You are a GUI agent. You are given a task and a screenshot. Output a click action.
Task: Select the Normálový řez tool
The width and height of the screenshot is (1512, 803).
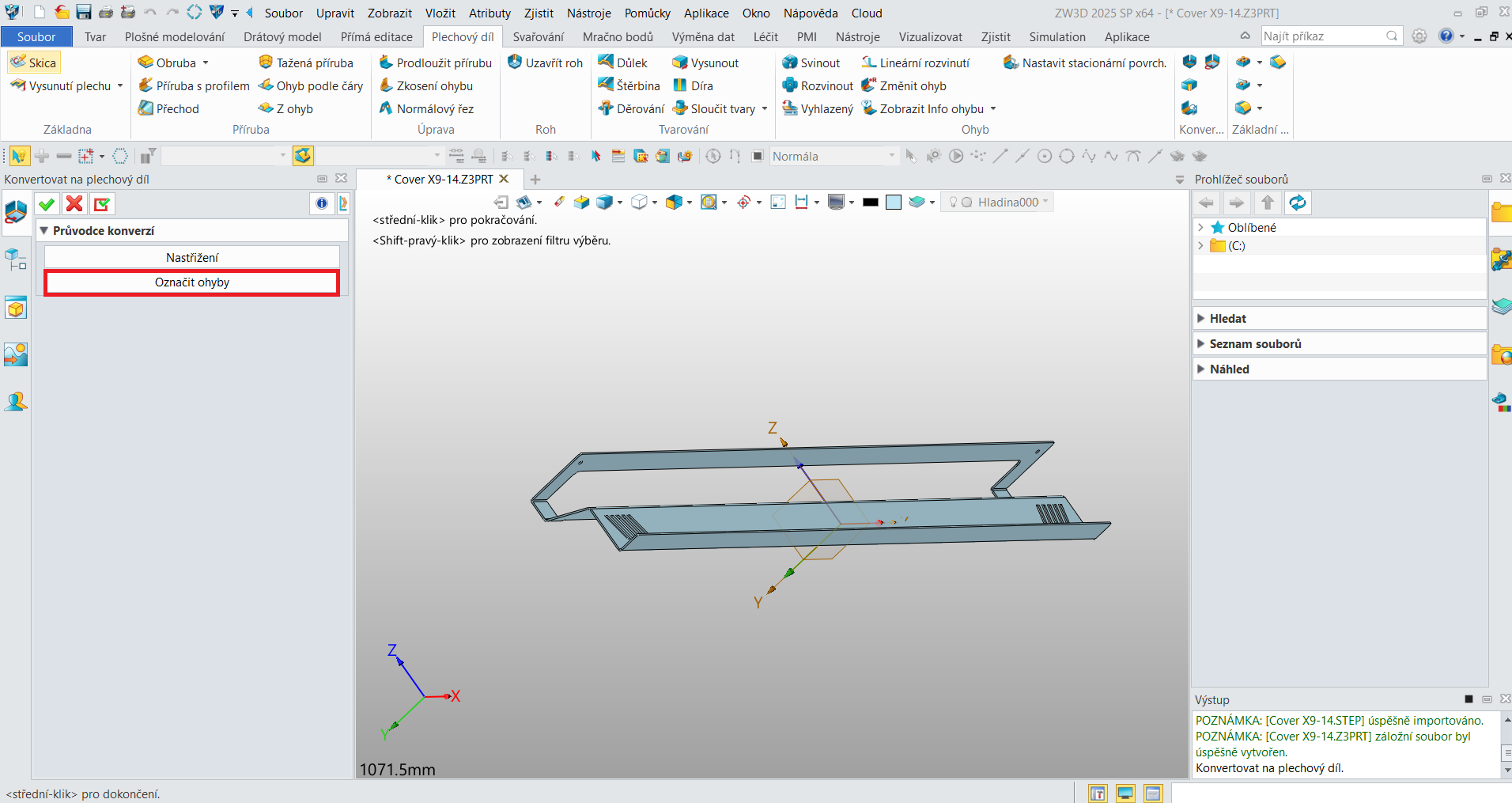[x=426, y=108]
